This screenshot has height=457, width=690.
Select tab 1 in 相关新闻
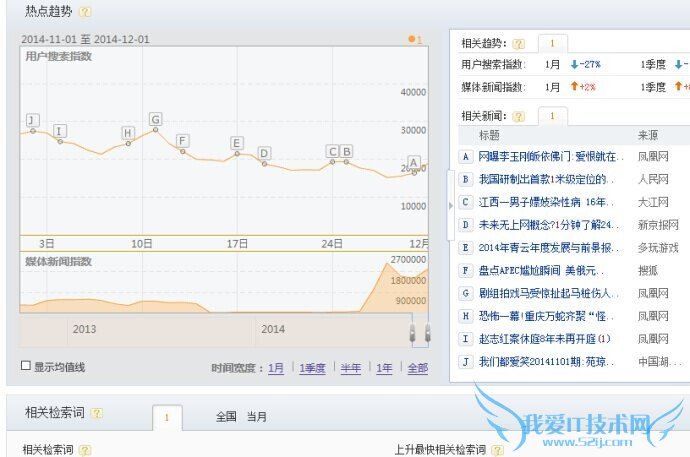pyautogui.click(x=553, y=116)
